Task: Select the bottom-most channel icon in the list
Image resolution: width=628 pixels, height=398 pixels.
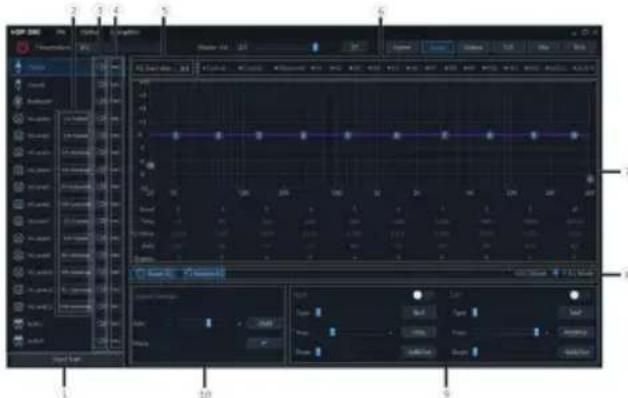Action: pyautogui.click(x=18, y=341)
